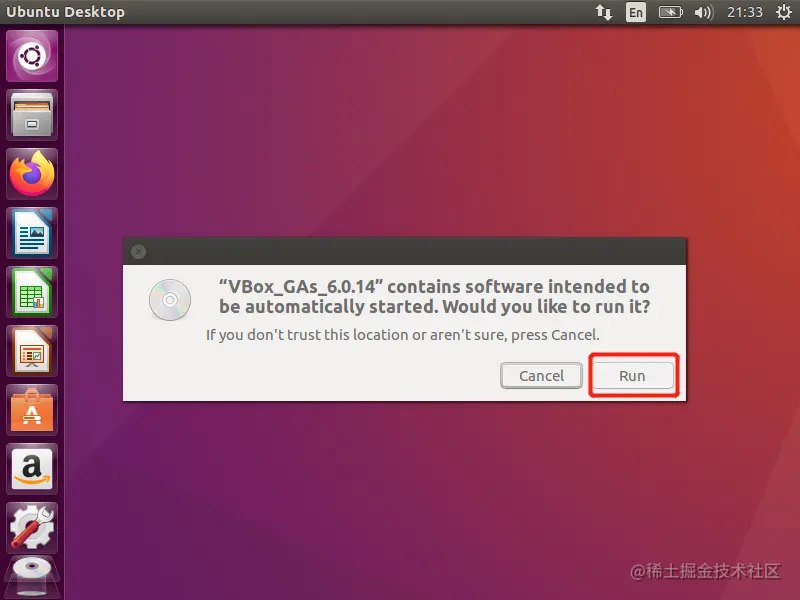Screen dimensions: 800x600
Task: Cancel the autorun dialog
Action: 541,376
